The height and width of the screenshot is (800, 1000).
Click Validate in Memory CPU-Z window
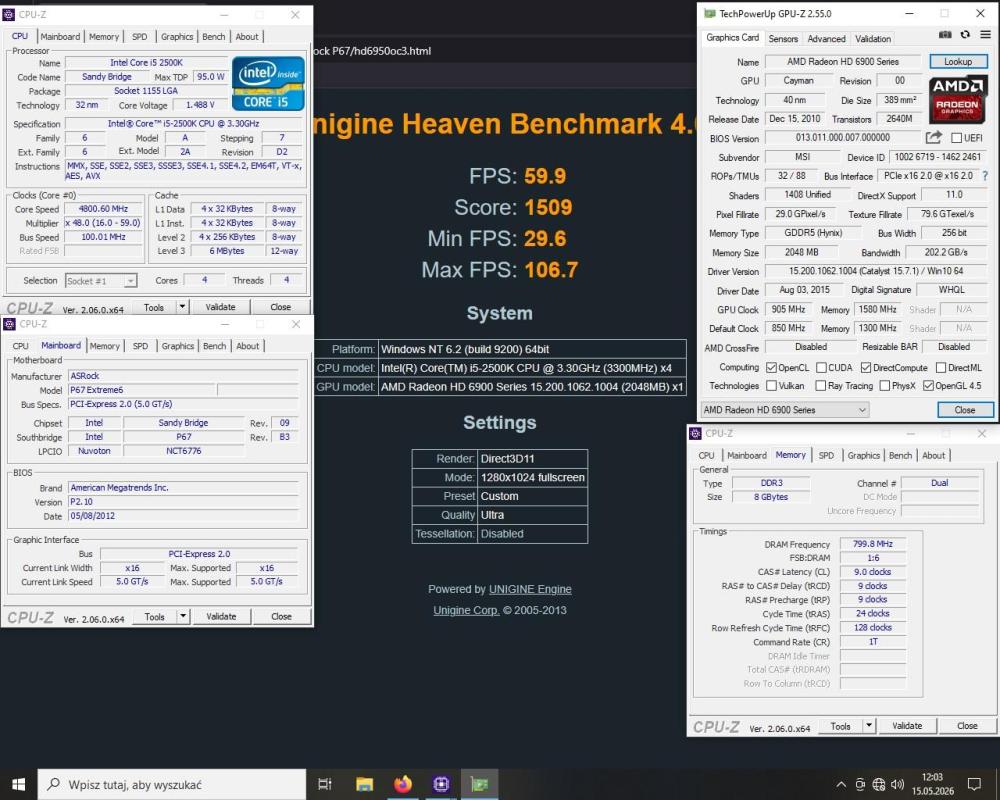tap(907, 725)
